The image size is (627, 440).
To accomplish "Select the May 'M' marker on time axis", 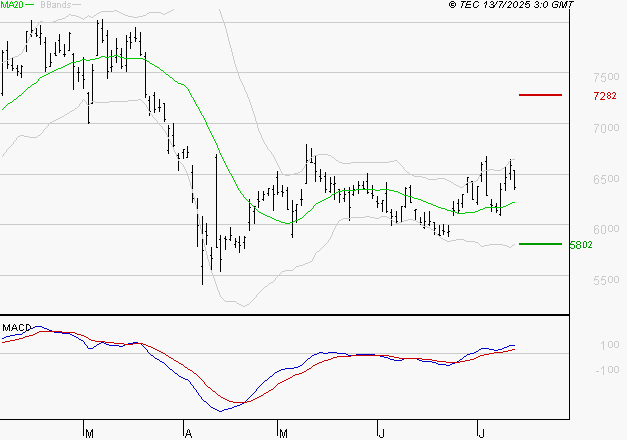I will coord(284,432).
